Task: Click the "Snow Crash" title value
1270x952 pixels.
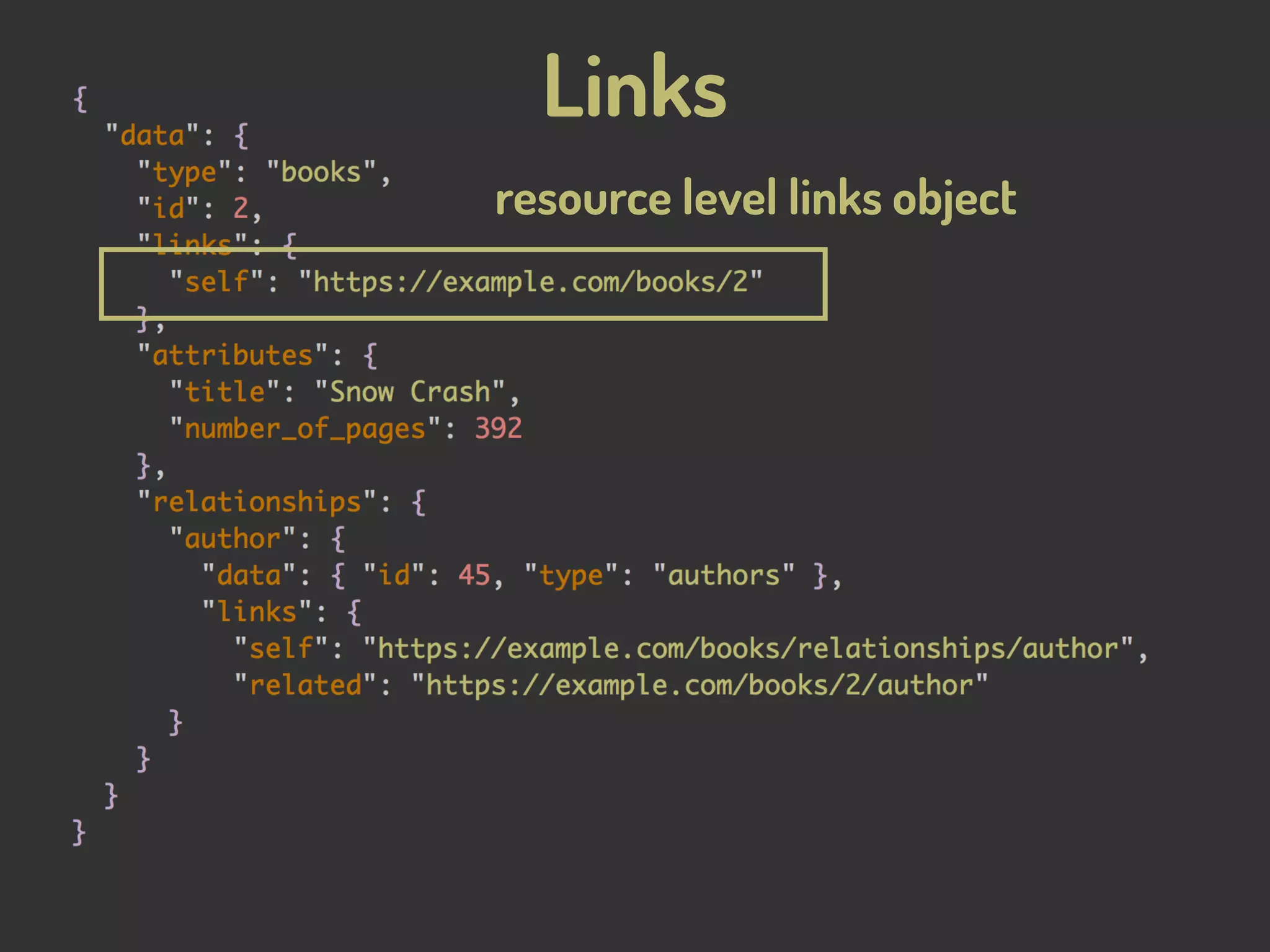Action: click(410, 392)
